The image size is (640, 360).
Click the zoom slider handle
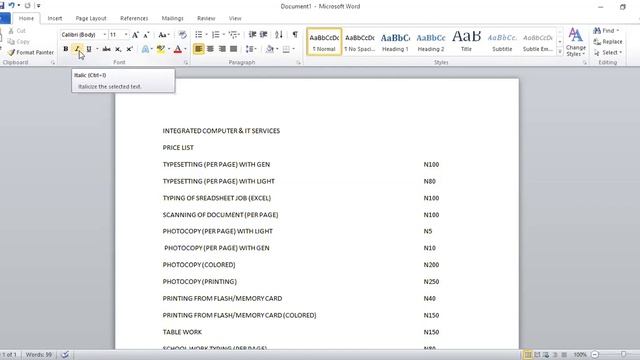coord(624,355)
